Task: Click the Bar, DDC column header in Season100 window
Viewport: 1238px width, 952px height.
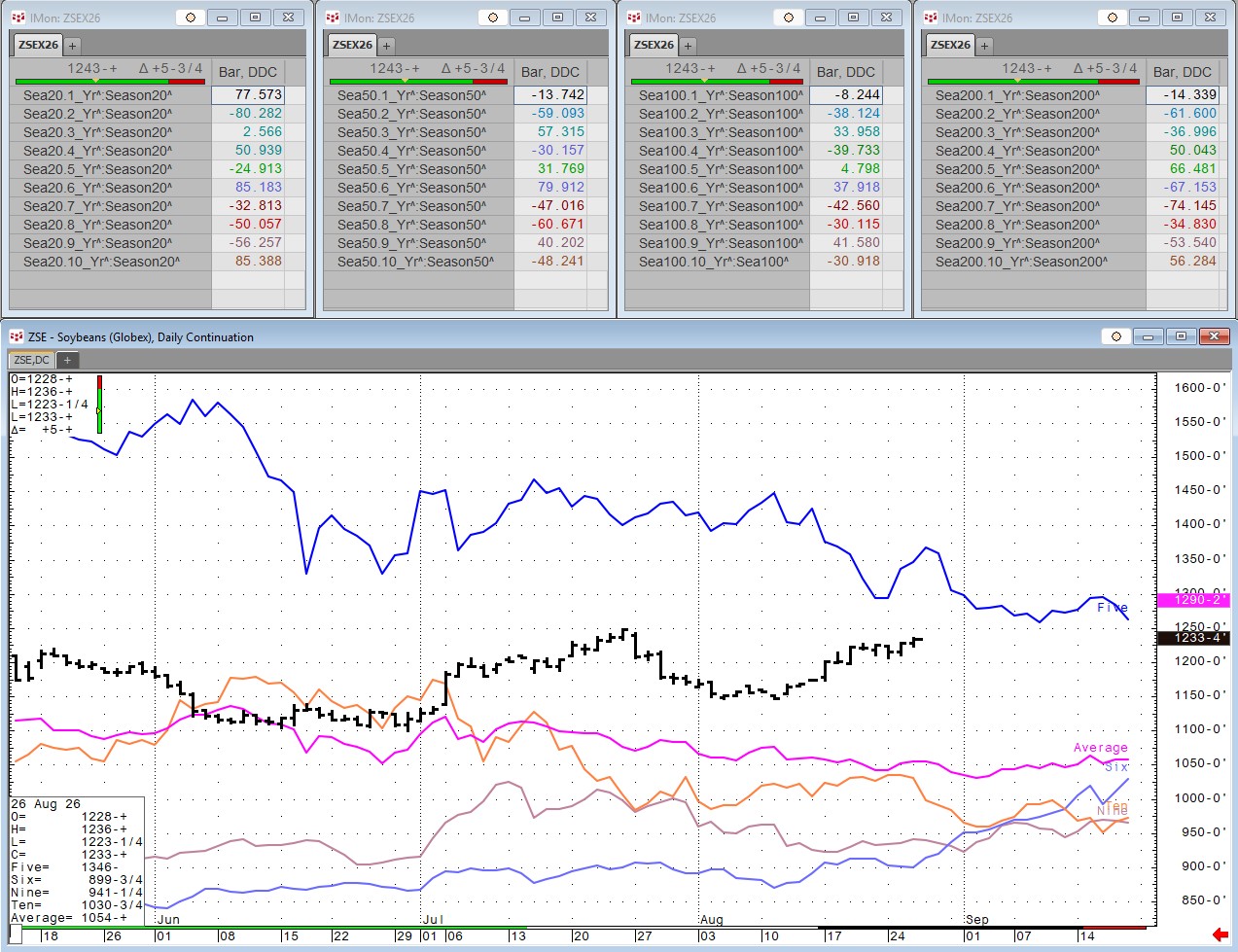Action: [x=846, y=72]
